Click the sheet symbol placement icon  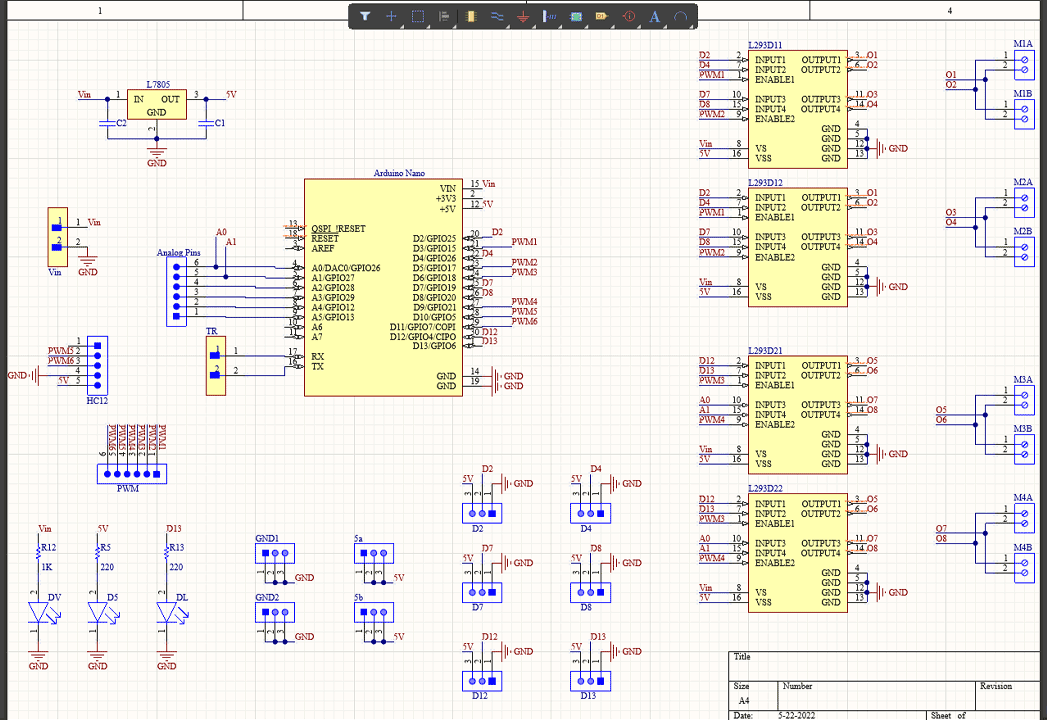[576, 16]
